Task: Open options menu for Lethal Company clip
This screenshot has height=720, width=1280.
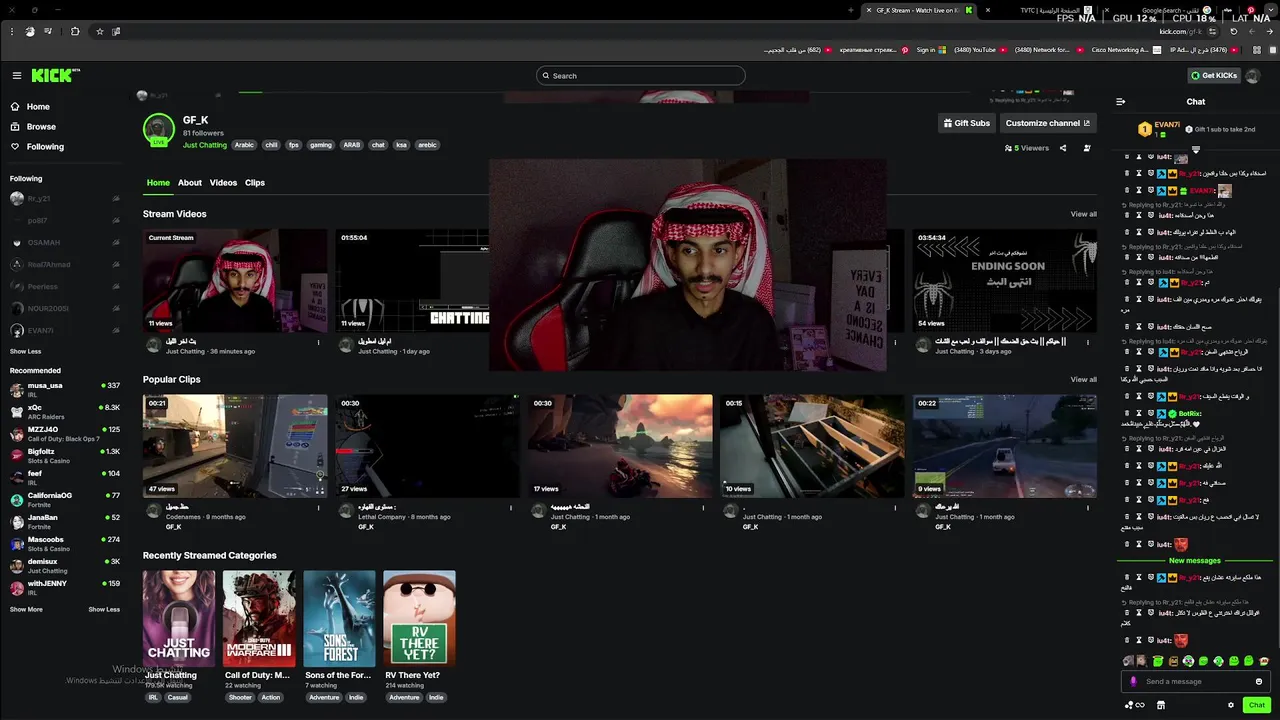Action: pos(511,508)
